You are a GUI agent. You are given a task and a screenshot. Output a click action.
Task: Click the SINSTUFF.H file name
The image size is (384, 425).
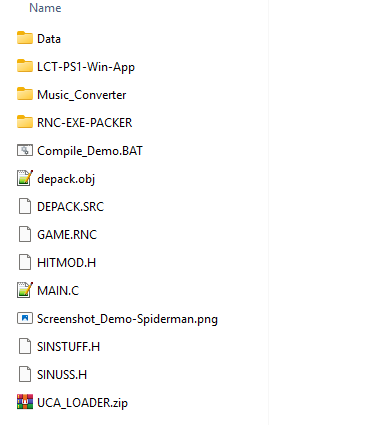point(68,347)
